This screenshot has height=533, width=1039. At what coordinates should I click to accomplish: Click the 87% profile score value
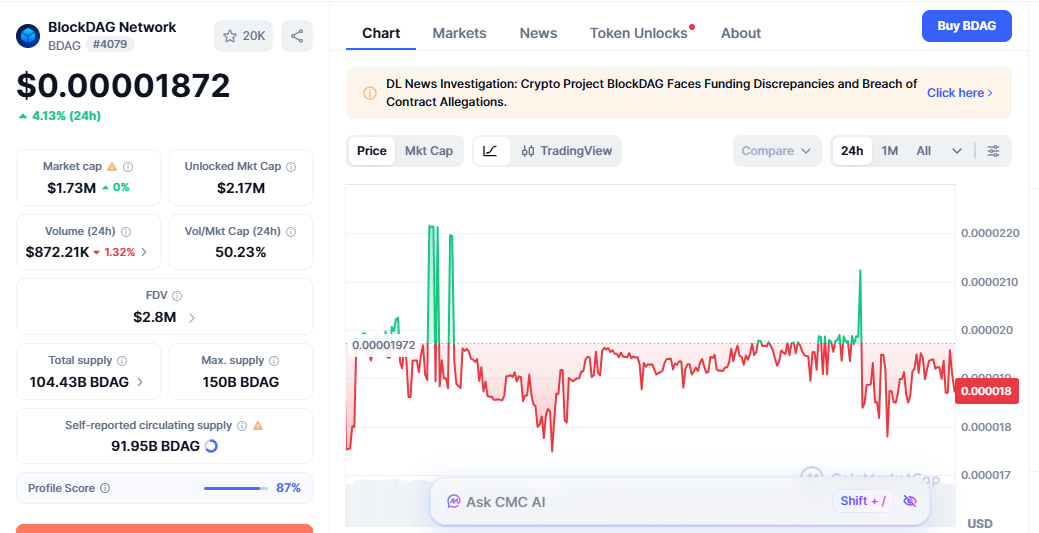pos(288,488)
